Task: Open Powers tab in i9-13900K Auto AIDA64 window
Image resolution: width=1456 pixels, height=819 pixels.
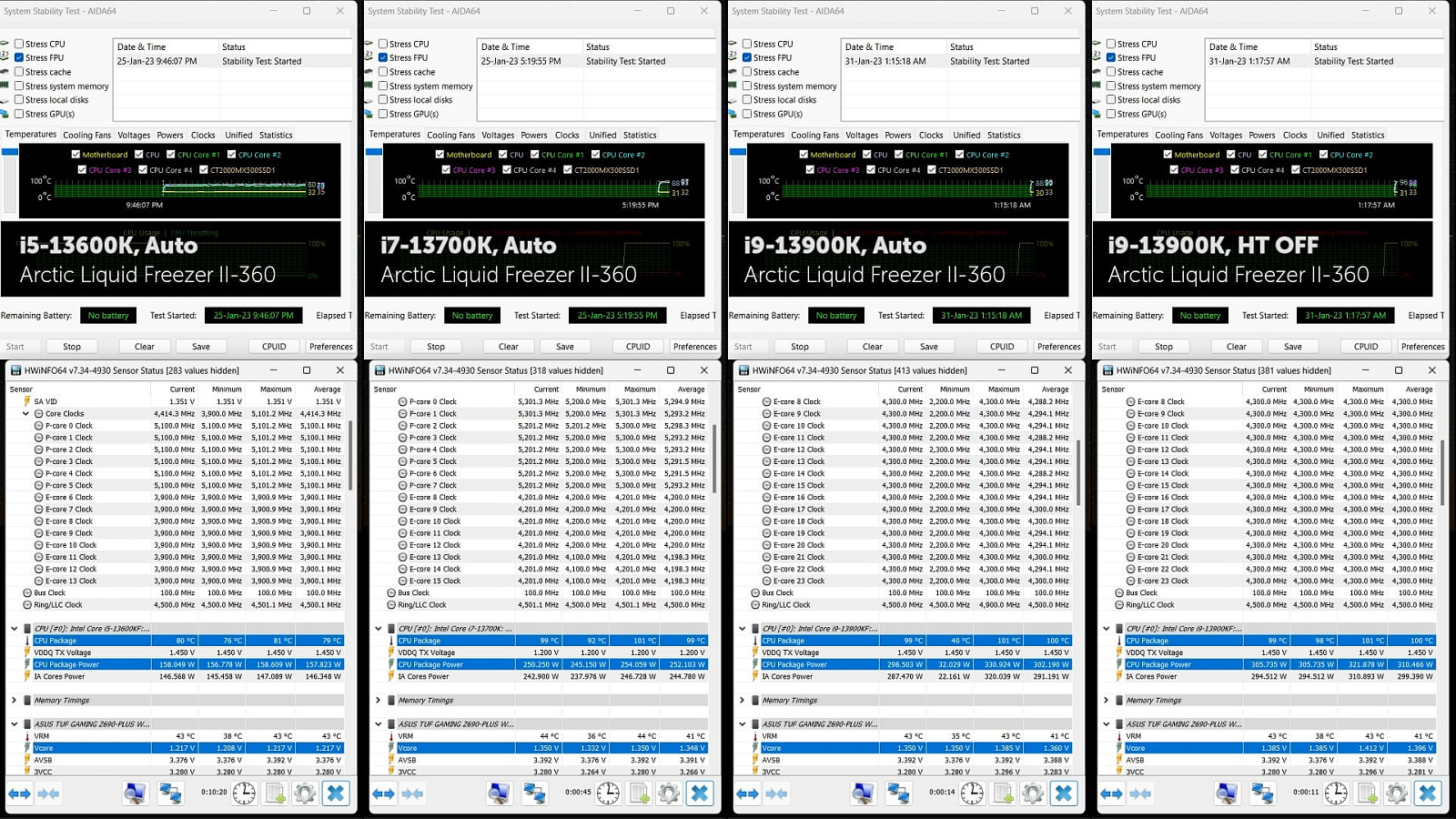Action: click(x=898, y=135)
